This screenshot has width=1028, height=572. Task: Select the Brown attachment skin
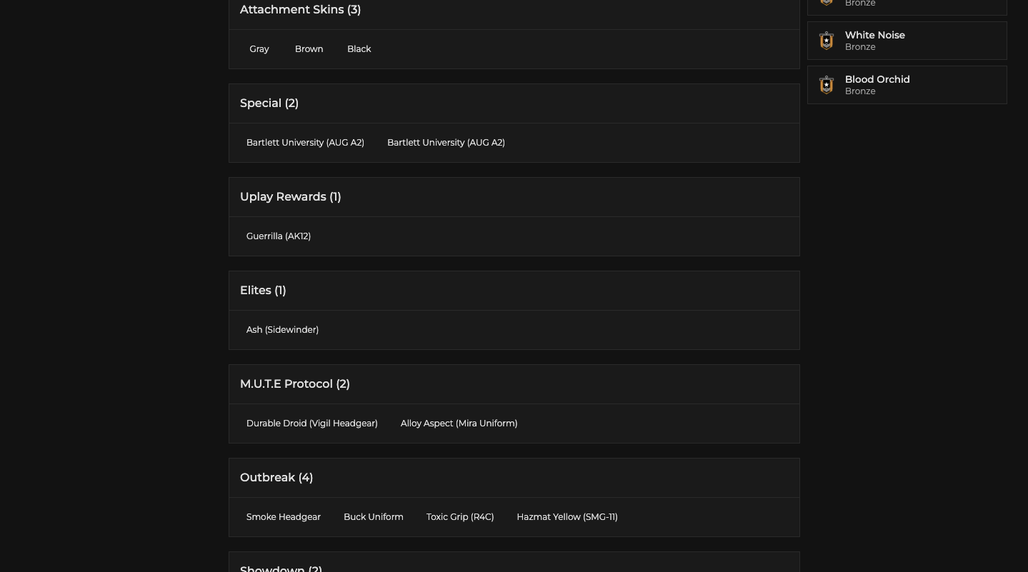tap(309, 49)
